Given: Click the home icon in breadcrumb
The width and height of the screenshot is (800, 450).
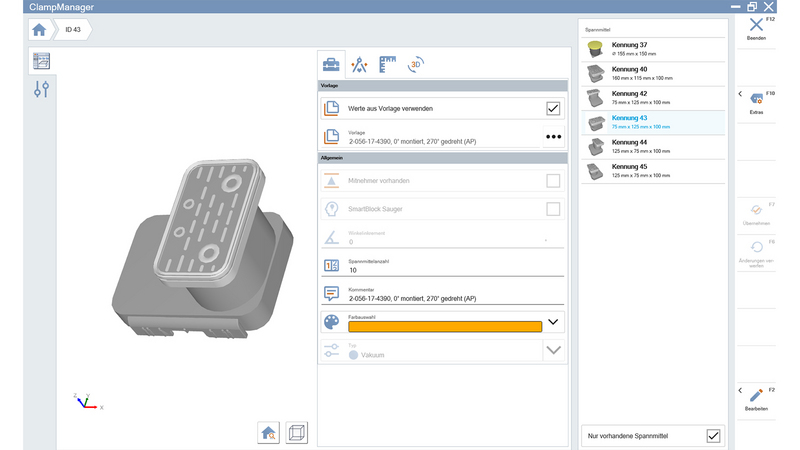Looking at the screenshot, I should click(x=41, y=30).
